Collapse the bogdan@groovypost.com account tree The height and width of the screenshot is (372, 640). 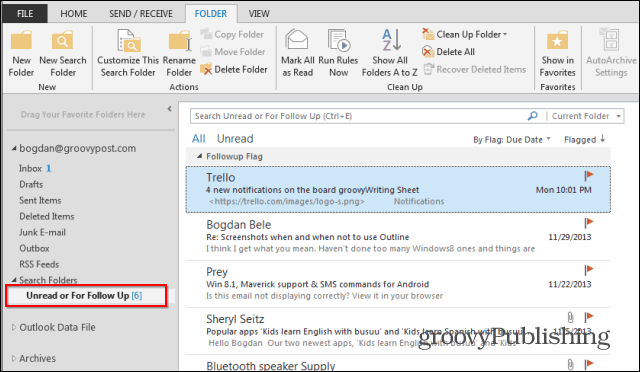pos(14,148)
